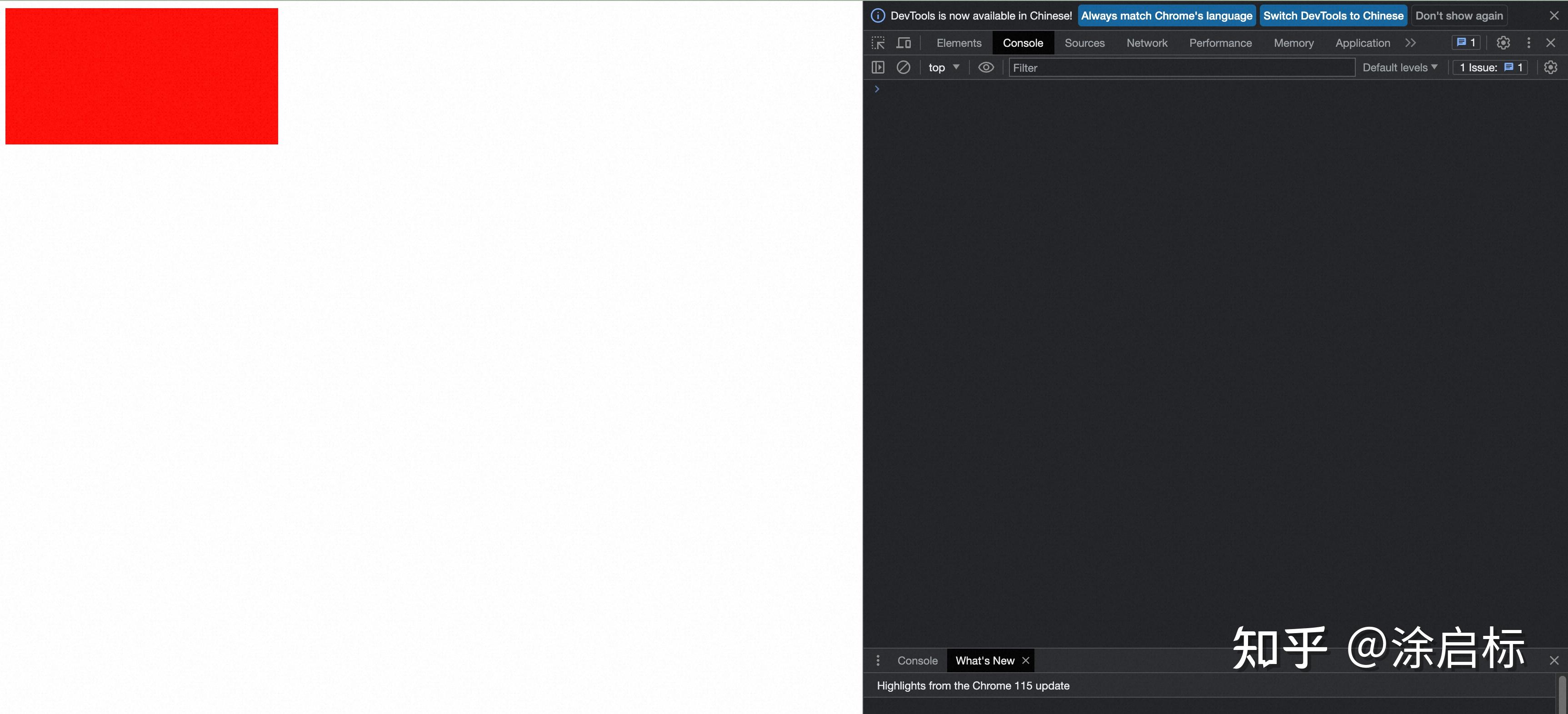The image size is (1568, 714).
Task: Open the issues counter badge in tab bar
Action: tap(1465, 43)
